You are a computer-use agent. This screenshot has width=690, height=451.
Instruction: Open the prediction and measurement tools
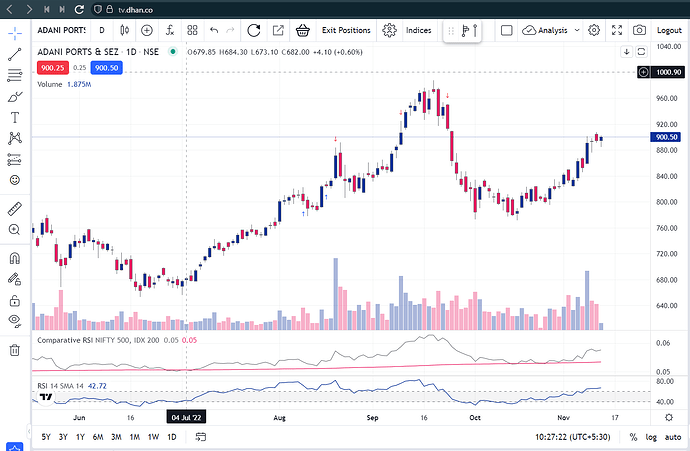pos(15,159)
